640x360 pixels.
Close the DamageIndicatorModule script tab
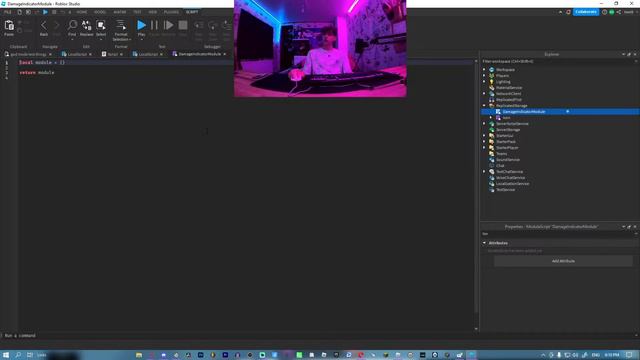(225, 54)
